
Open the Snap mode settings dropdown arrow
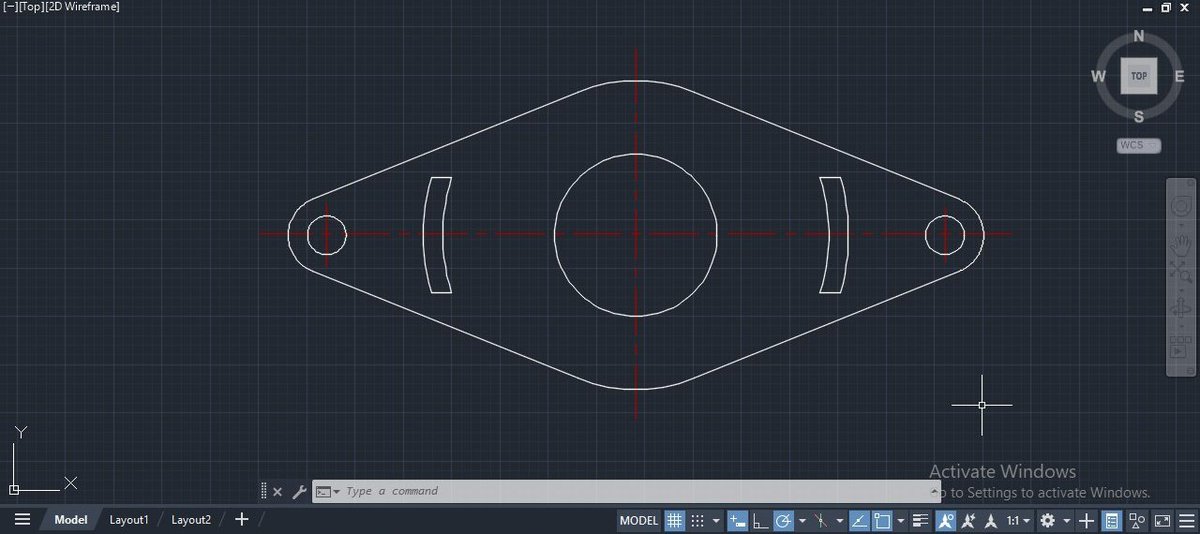point(716,520)
